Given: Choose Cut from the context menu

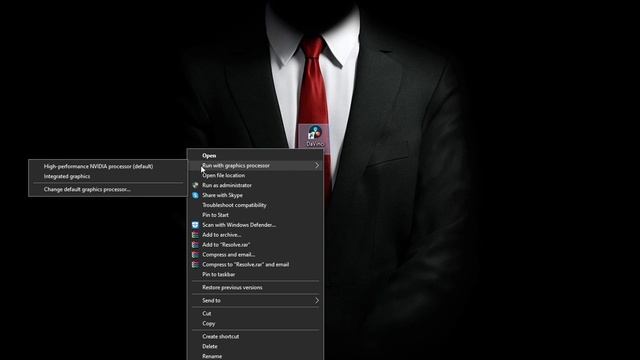Looking at the screenshot, I should click(256, 313).
